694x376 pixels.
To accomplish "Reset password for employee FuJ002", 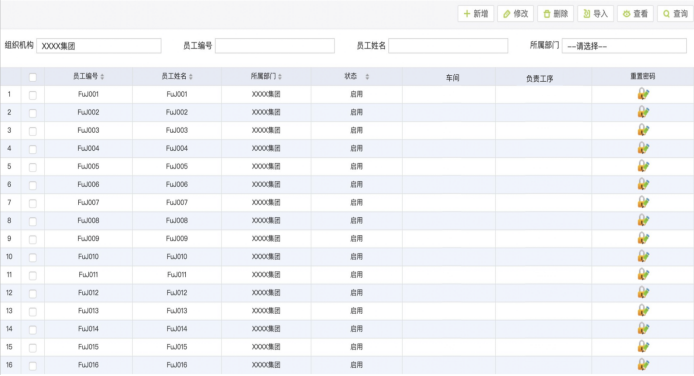I will 643,112.
